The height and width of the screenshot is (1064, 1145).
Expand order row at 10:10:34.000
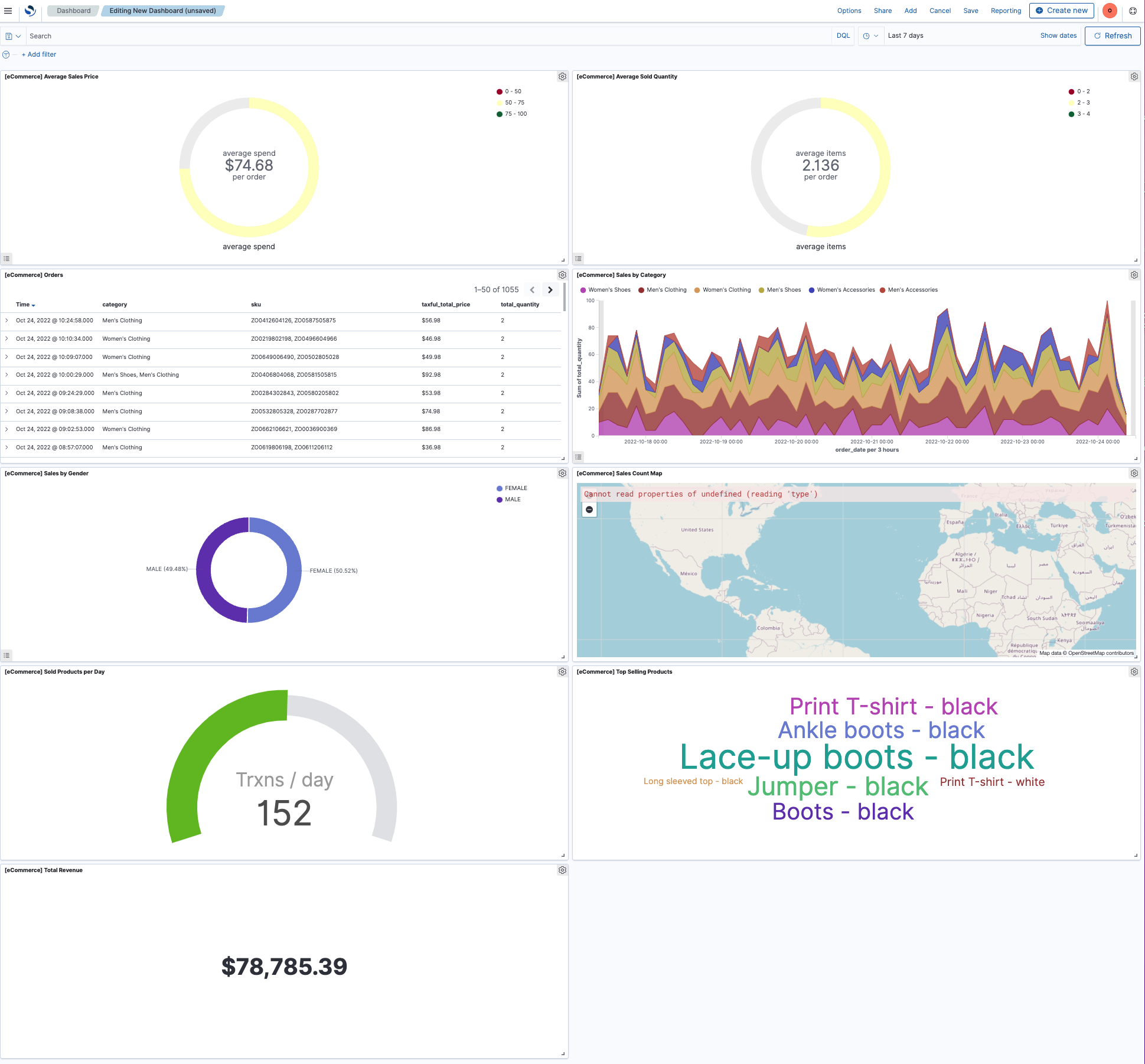(6, 339)
